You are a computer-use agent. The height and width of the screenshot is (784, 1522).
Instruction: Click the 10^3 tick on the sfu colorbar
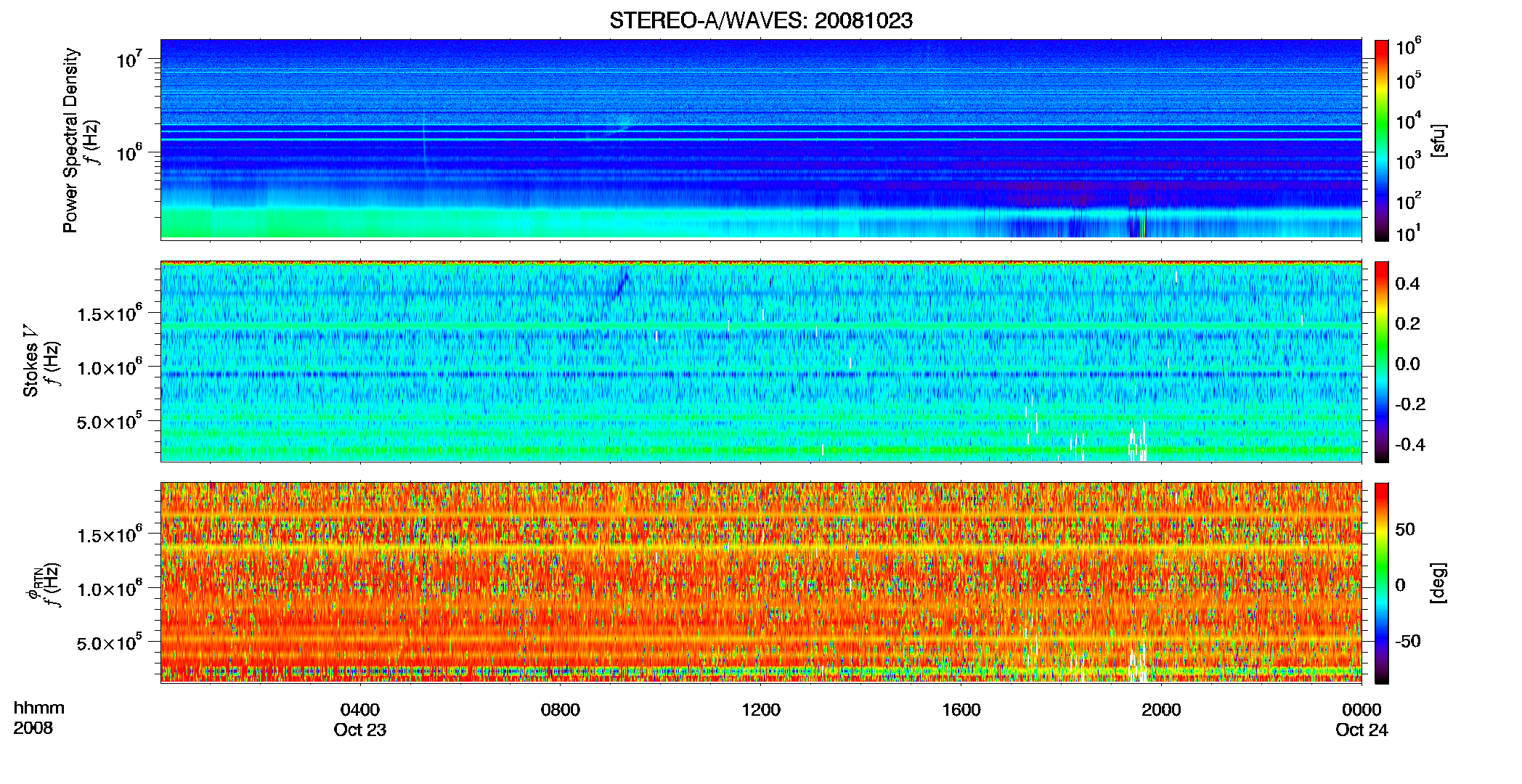[x=1408, y=159]
